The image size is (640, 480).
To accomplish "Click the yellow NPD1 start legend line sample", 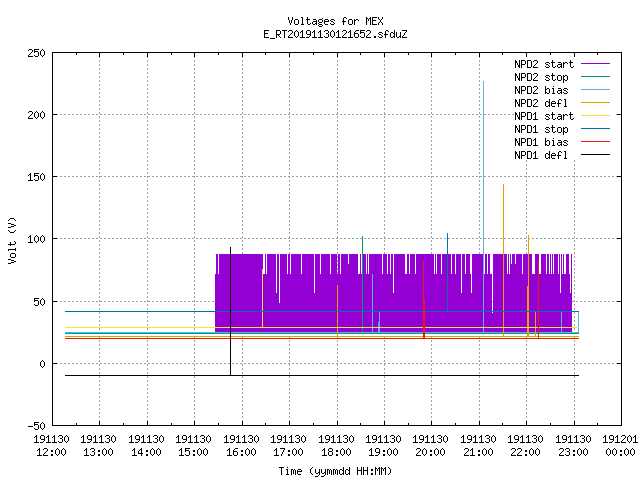I will coord(595,116).
